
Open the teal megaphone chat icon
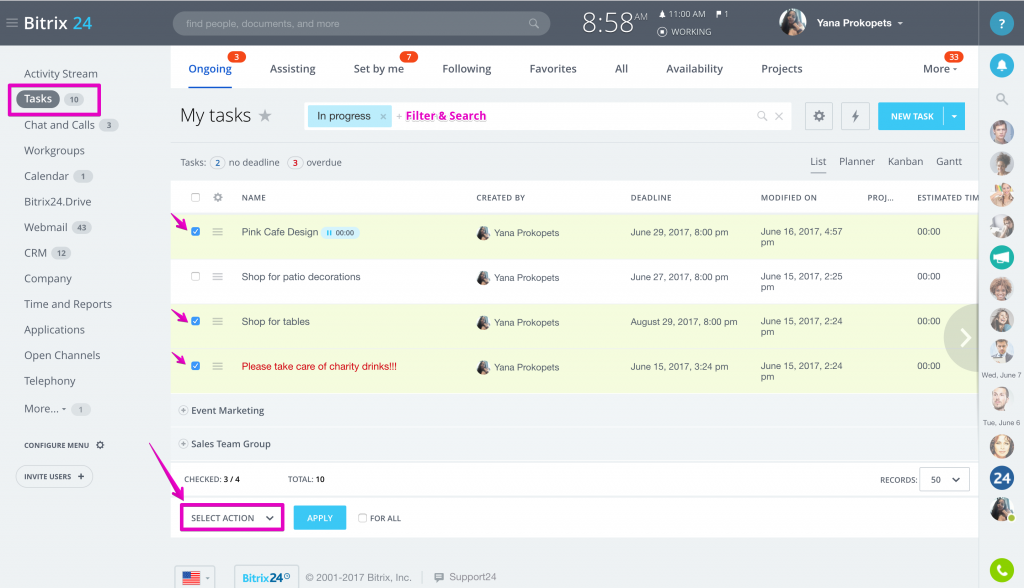(x=1001, y=257)
